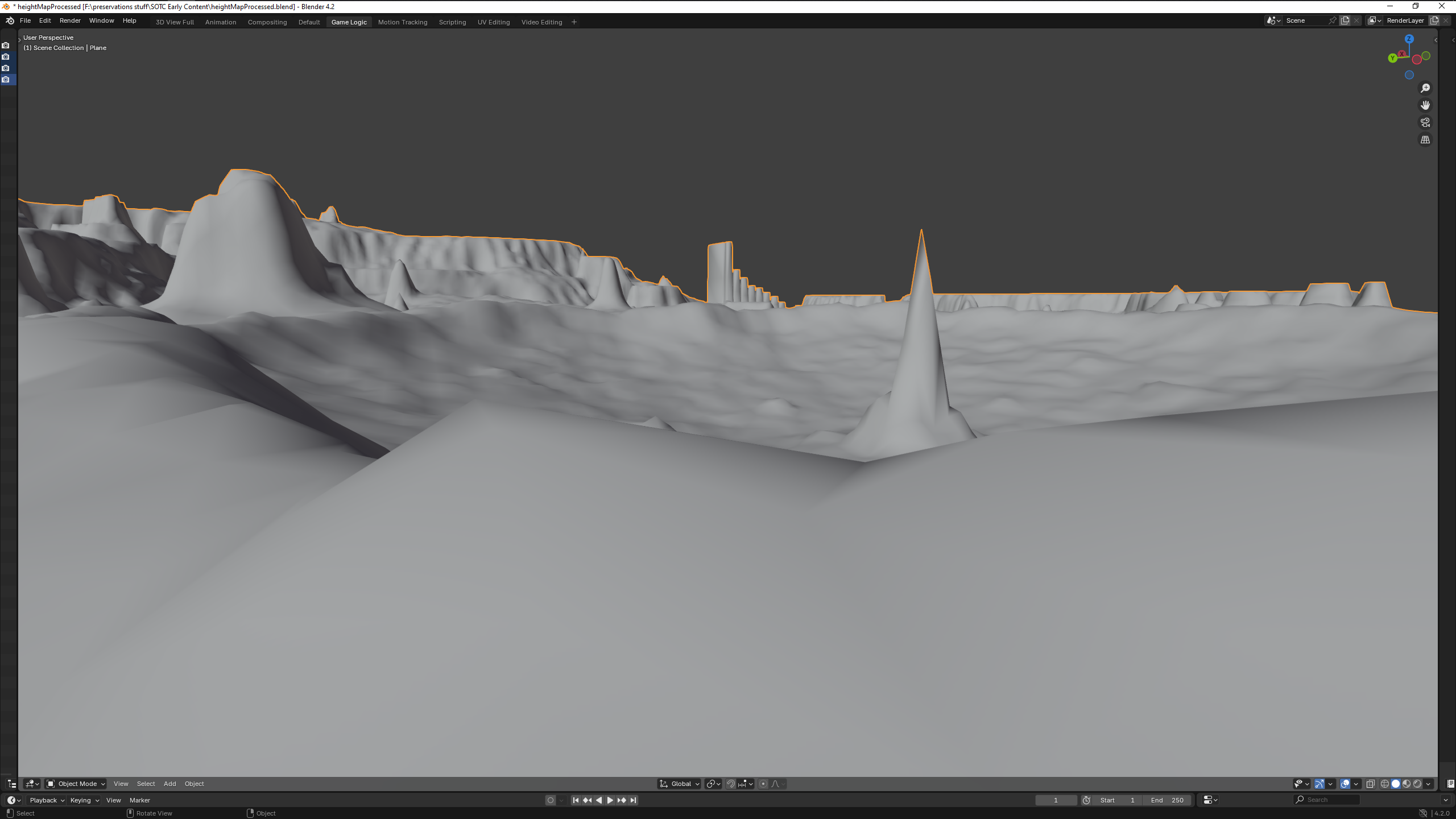
Task: Jump to the timeline end frame
Action: pos(633,800)
